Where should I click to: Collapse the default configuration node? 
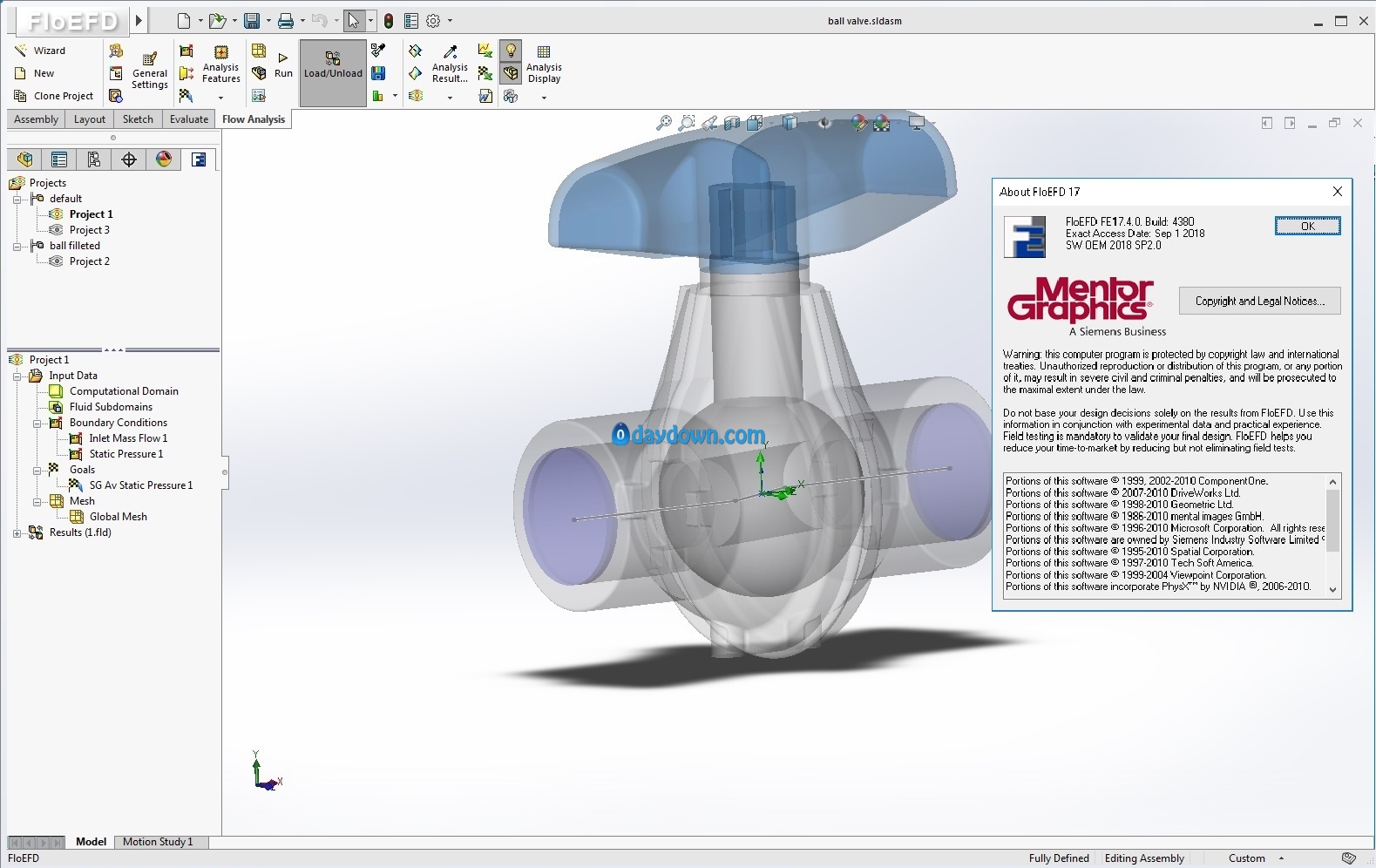[17, 200]
